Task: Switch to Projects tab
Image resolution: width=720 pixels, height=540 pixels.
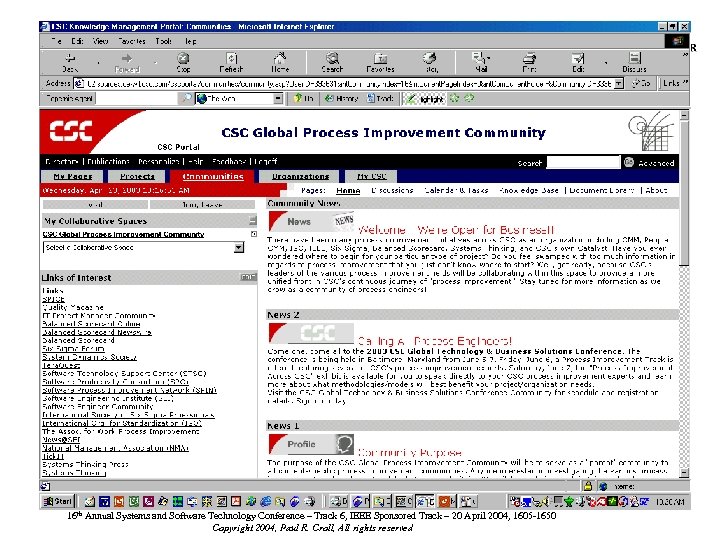Action: 137,176
